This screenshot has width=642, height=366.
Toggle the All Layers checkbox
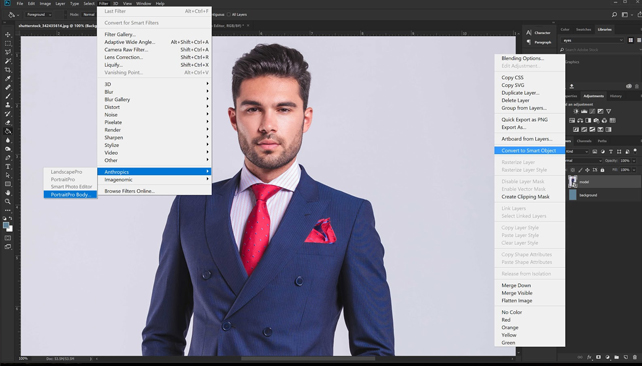coord(228,14)
